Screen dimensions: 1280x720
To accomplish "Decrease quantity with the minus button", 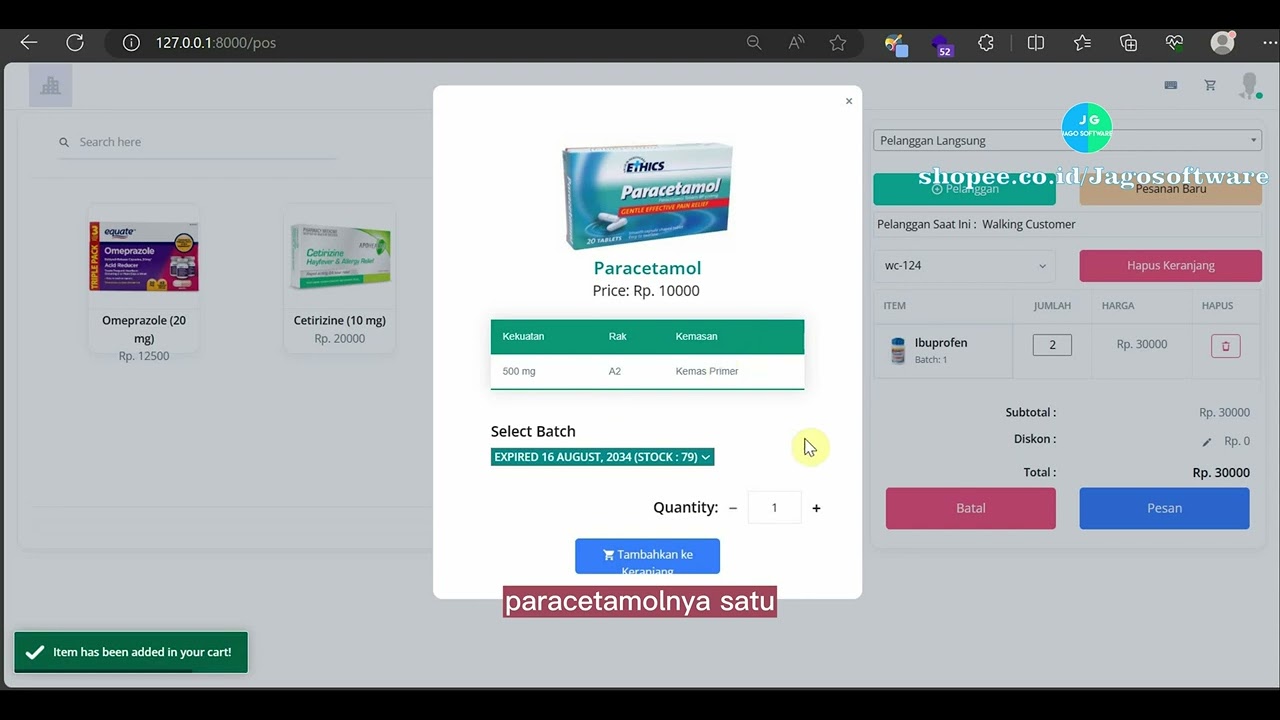I will click(733, 508).
